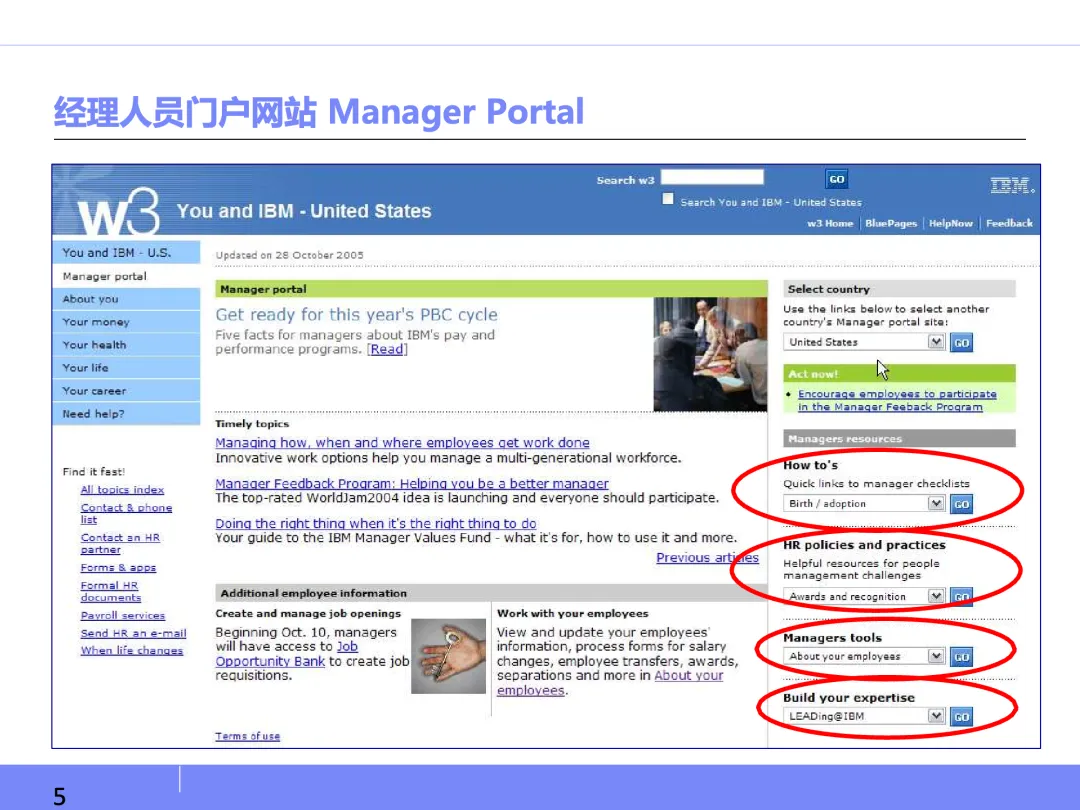Click the IBM logo in the header
The width and height of the screenshot is (1080, 810).
pyautogui.click(x=1012, y=185)
